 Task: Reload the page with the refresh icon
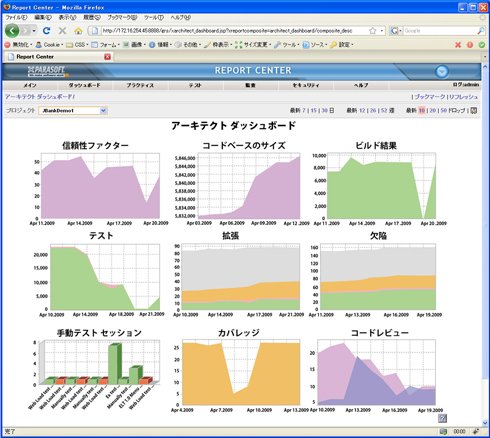click(47, 31)
